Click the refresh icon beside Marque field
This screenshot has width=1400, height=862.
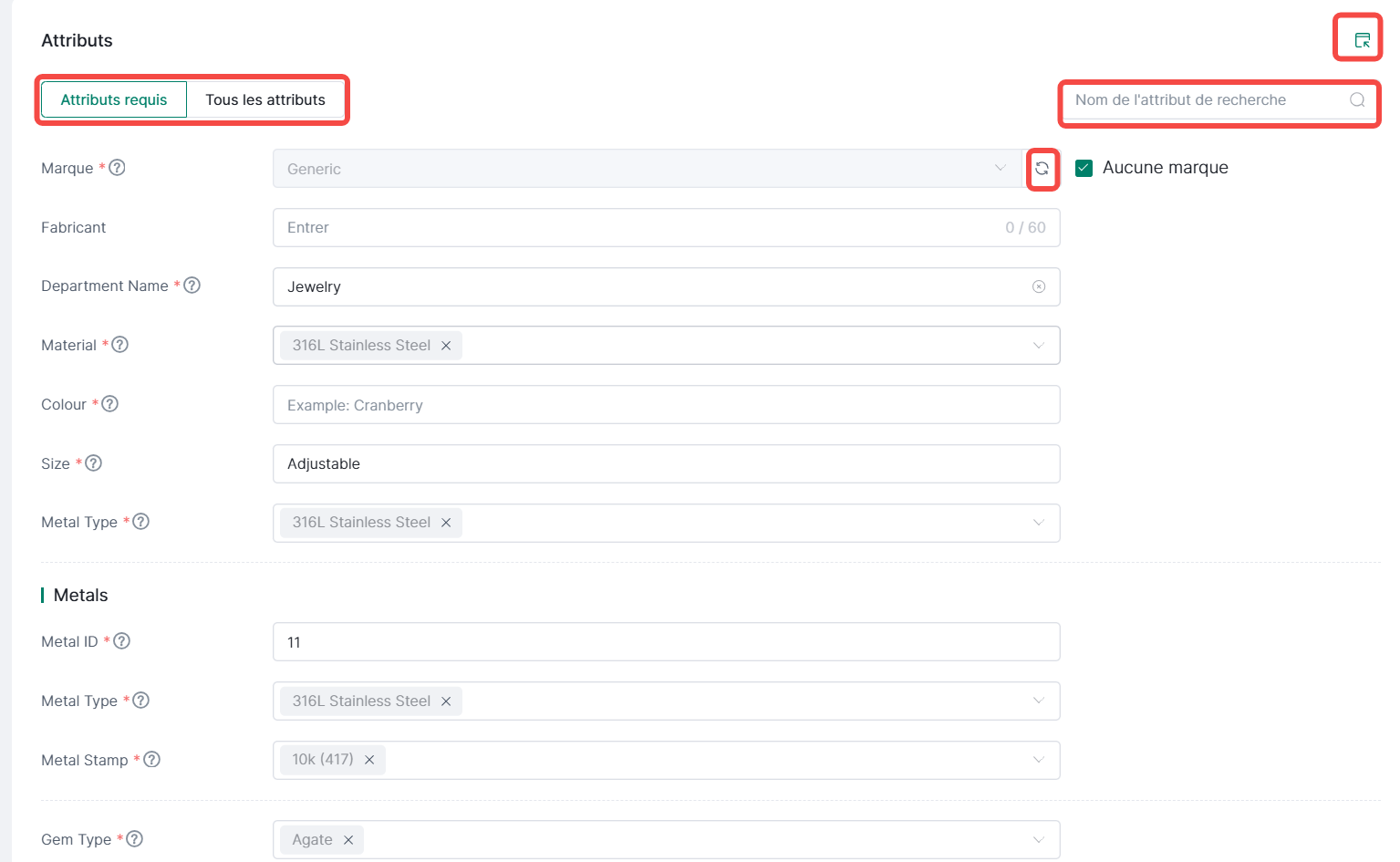[1042, 169]
